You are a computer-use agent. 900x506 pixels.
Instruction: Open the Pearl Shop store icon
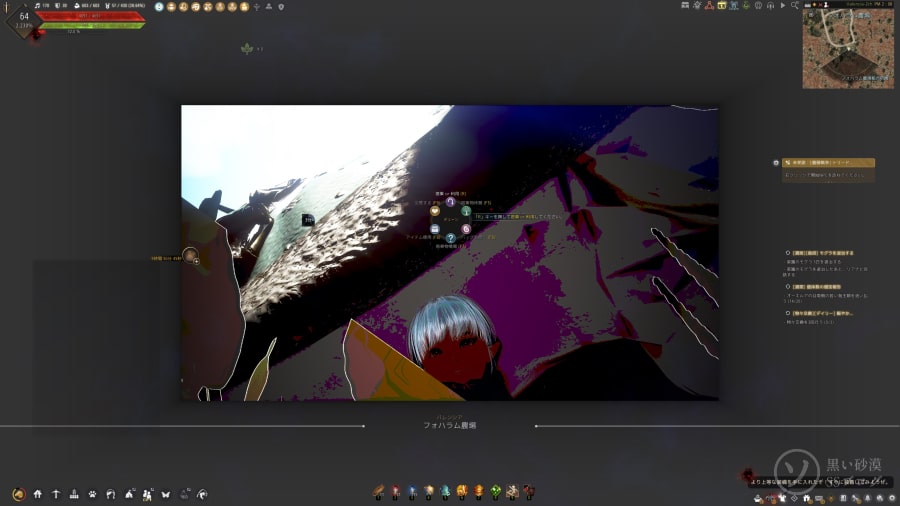(x=685, y=6)
